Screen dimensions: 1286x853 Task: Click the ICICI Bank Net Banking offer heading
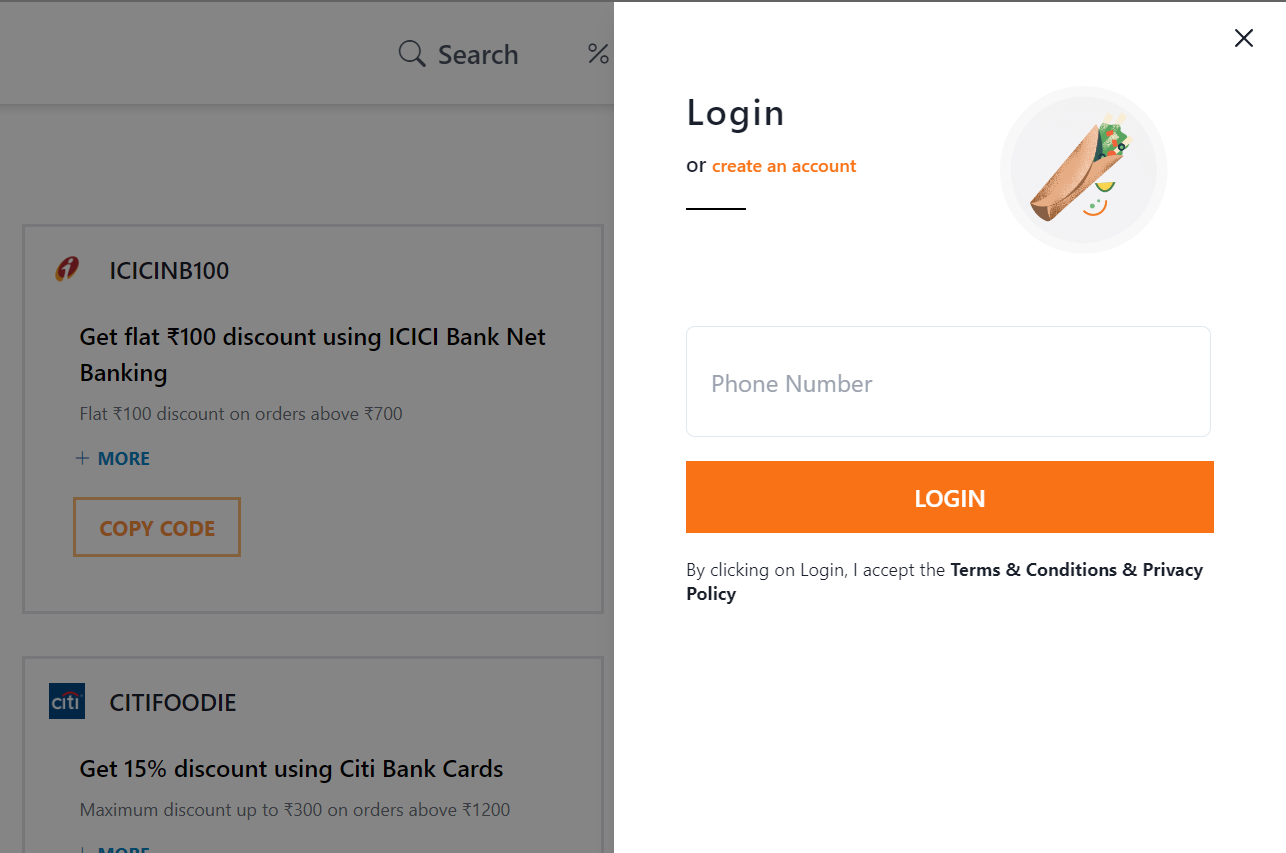point(313,355)
